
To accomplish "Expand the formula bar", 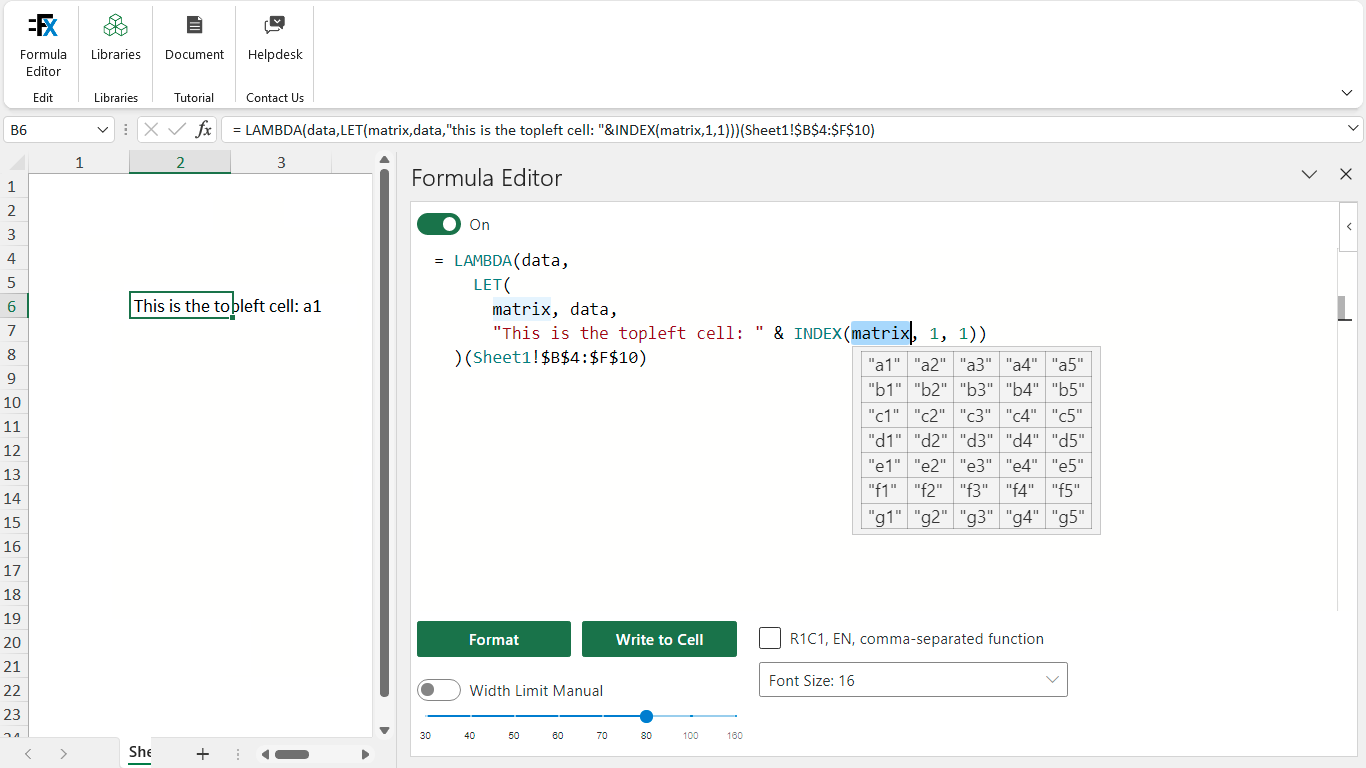I will pyautogui.click(x=1354, y=130).
